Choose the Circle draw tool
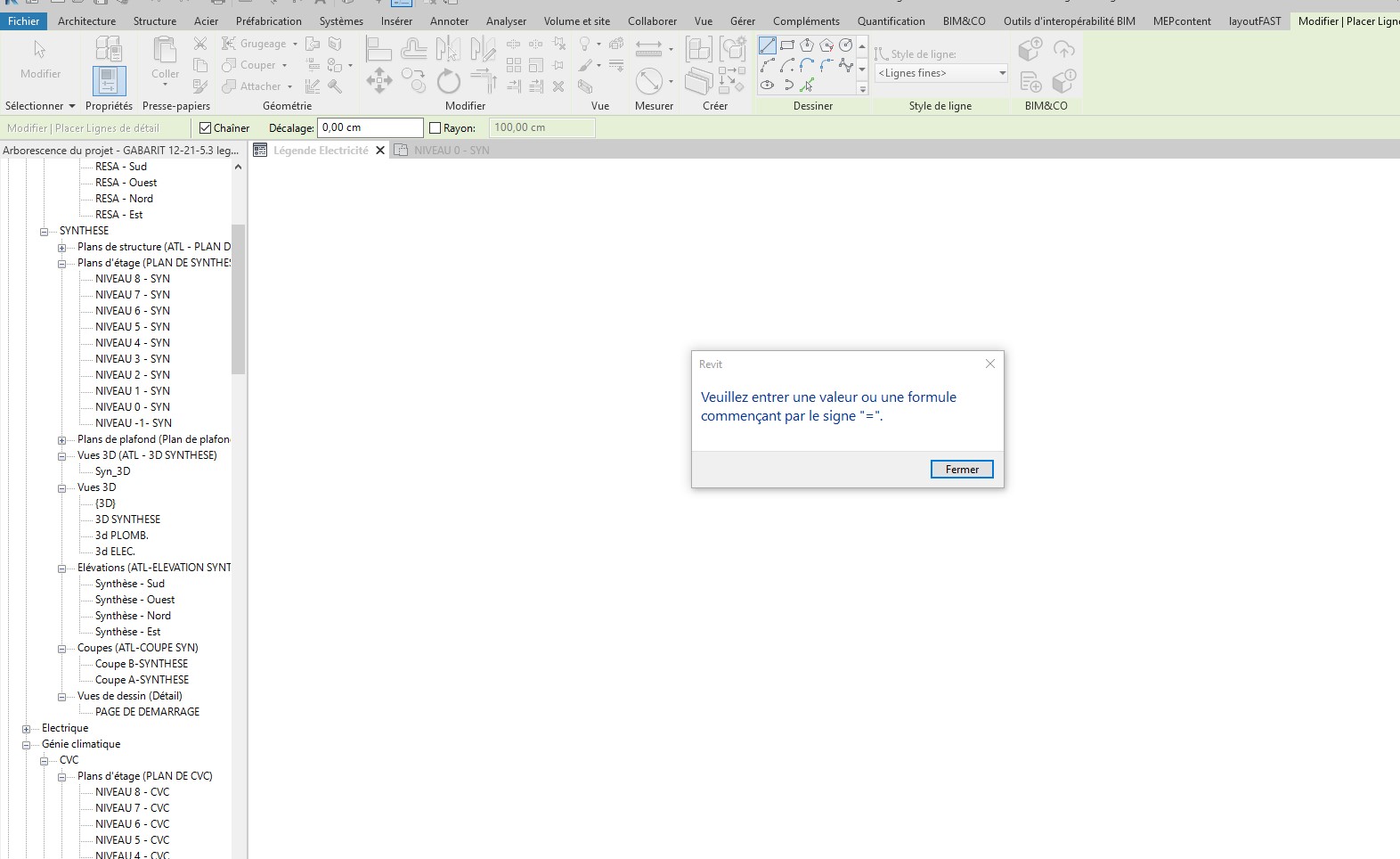Screen dimensions: 1400x859 click(846, 45)
